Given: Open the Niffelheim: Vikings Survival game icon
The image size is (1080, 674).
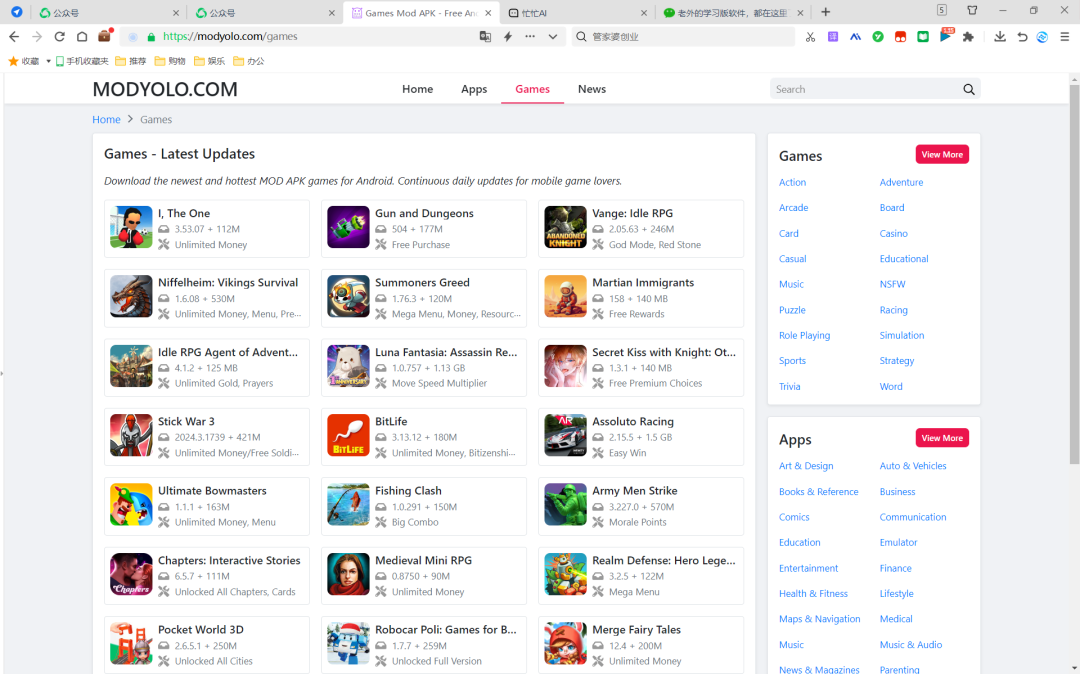Looking at the screenshot, I should coord(131,297).
